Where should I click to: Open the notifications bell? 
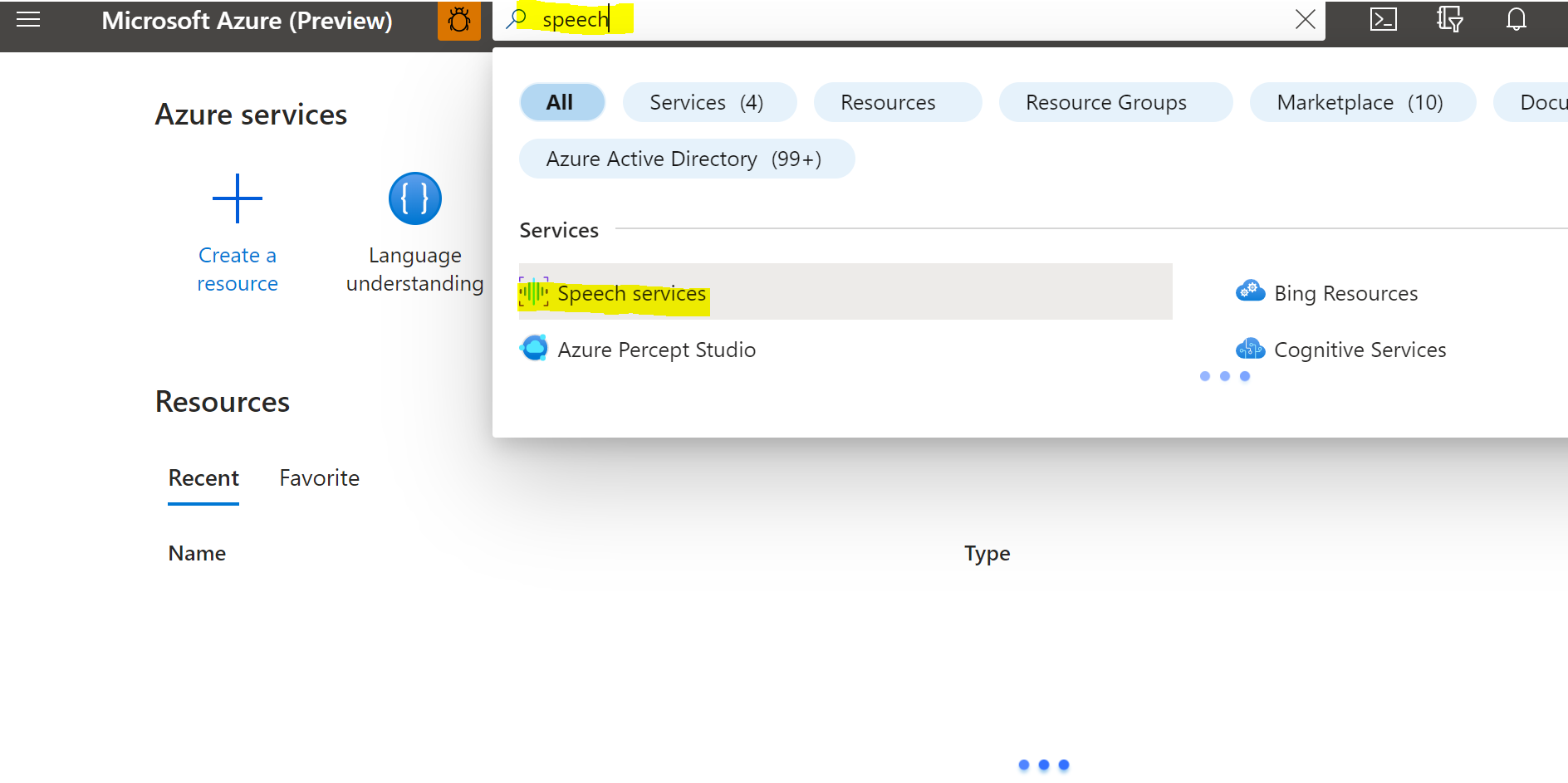pos(1516,19)
